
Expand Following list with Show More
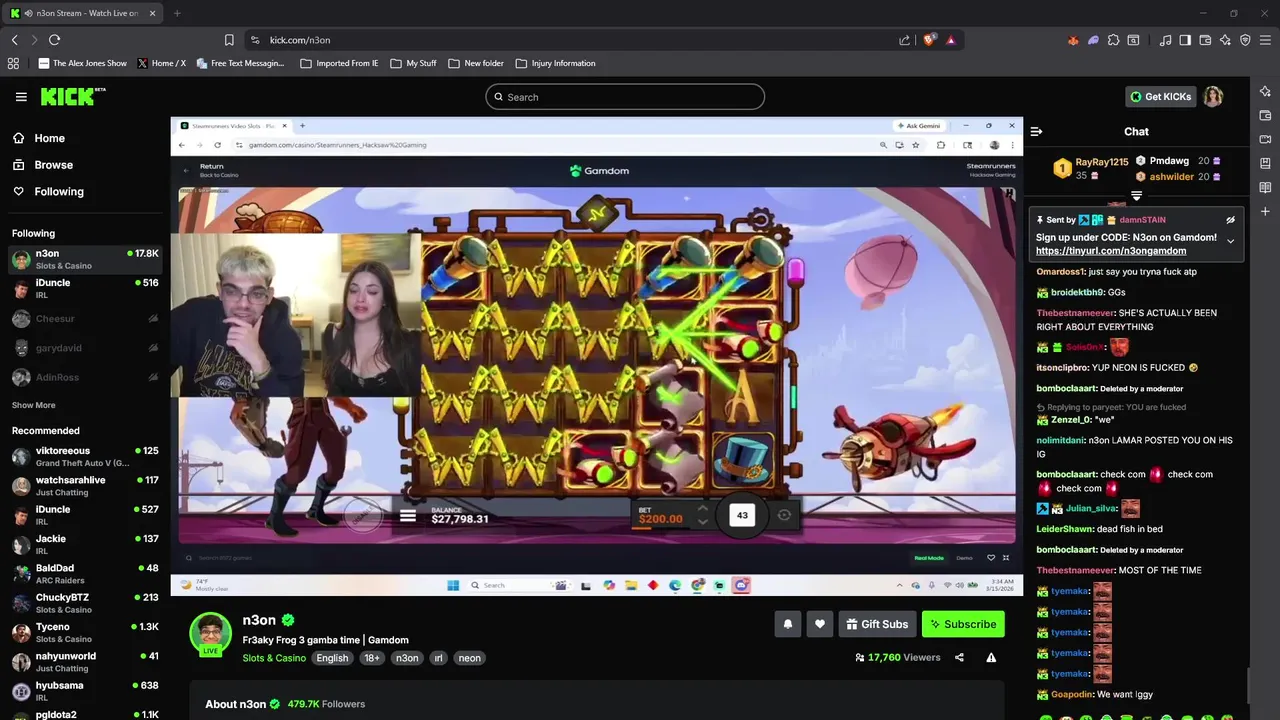pos(33,405)
